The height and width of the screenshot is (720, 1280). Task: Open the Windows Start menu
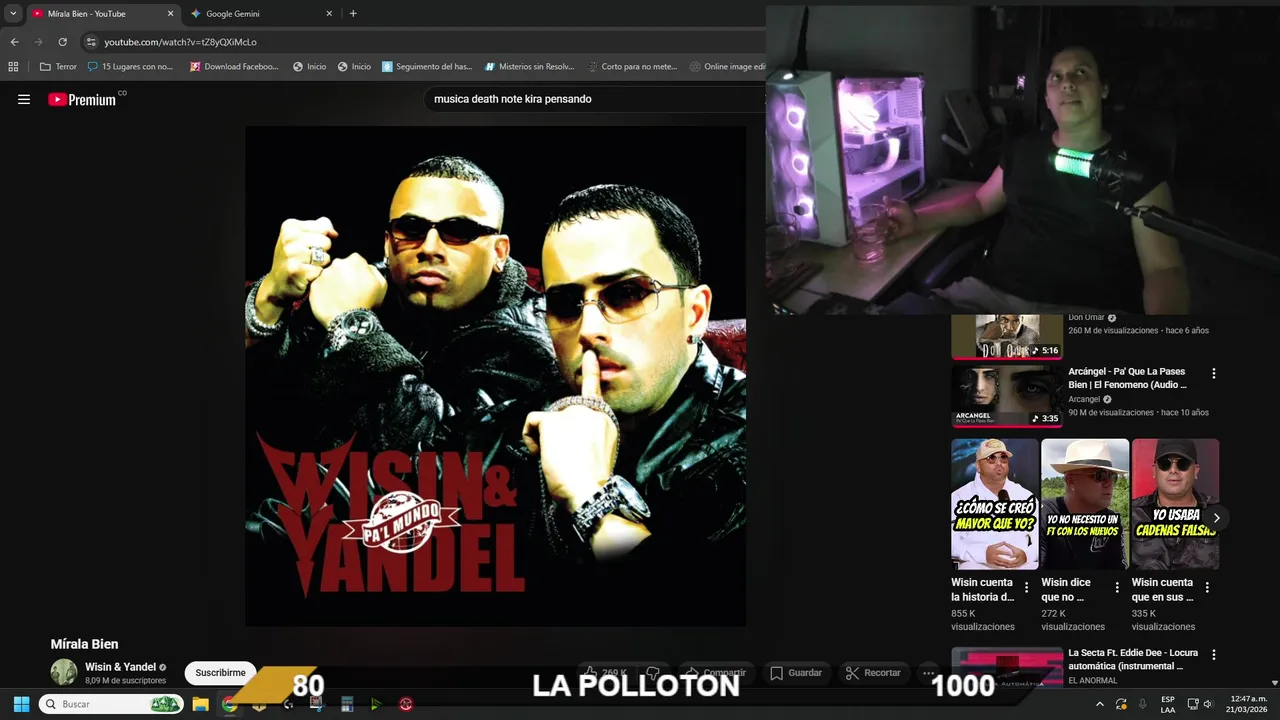pos(21,704)
